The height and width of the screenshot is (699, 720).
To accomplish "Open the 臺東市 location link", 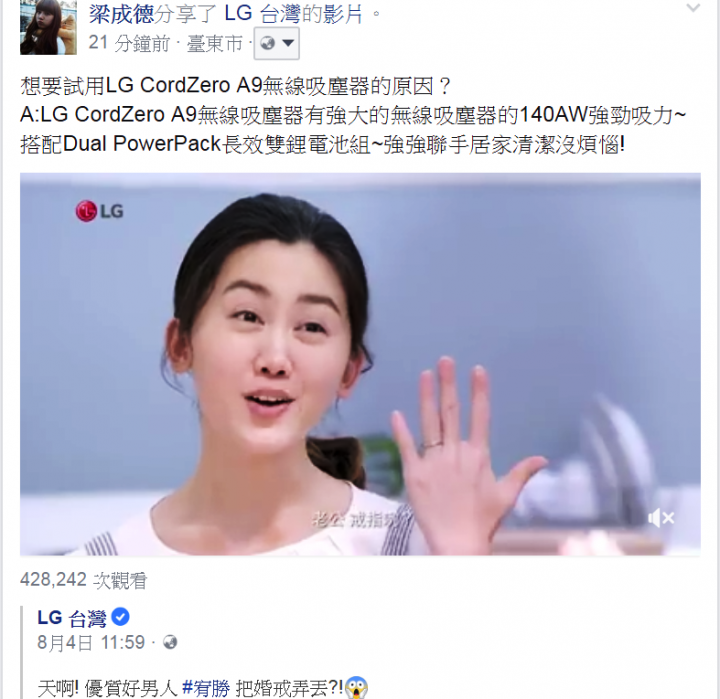I will click(215, 44).
